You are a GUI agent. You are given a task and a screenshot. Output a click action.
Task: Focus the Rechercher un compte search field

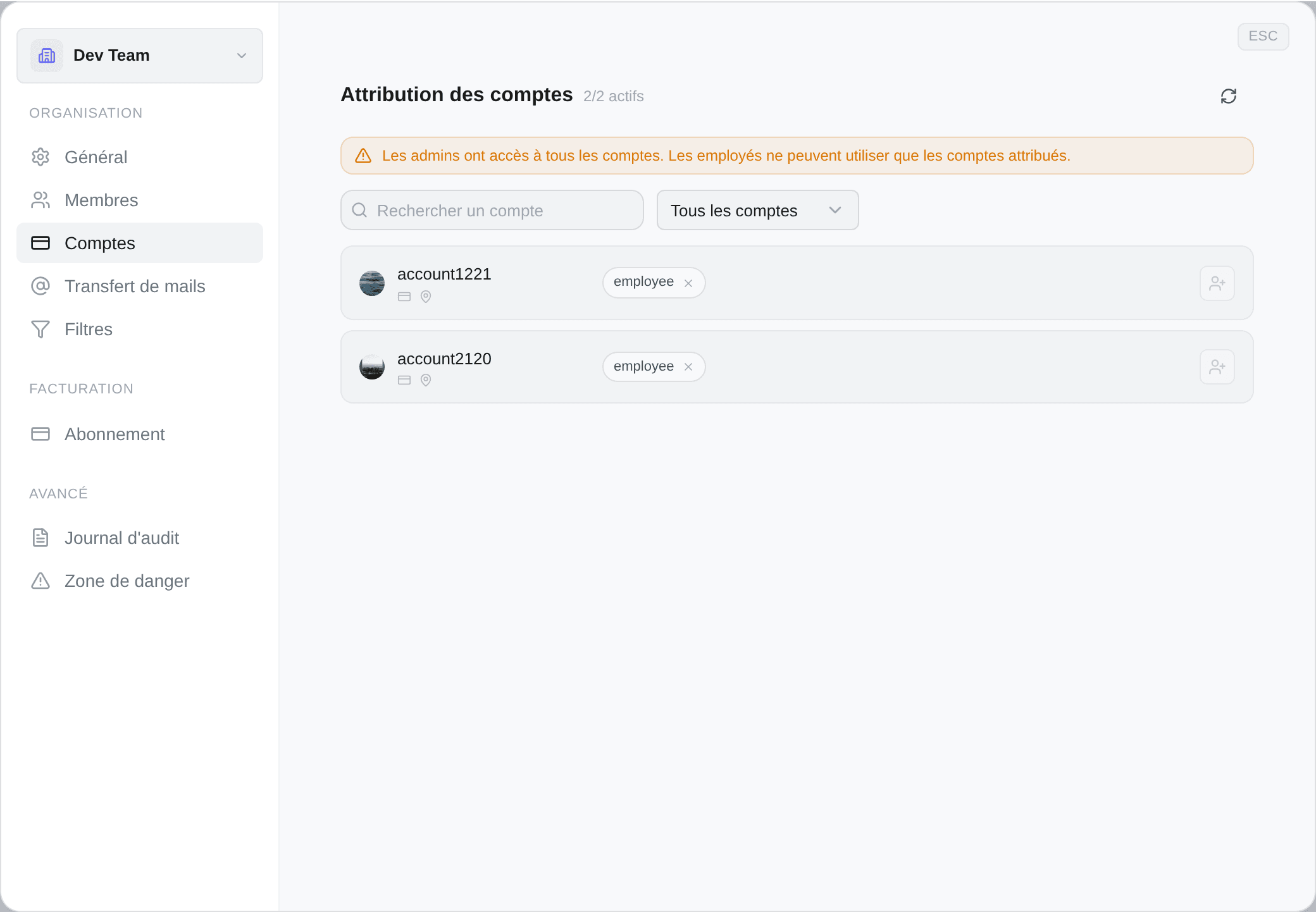pyautogui.click(x=492, y=210)
